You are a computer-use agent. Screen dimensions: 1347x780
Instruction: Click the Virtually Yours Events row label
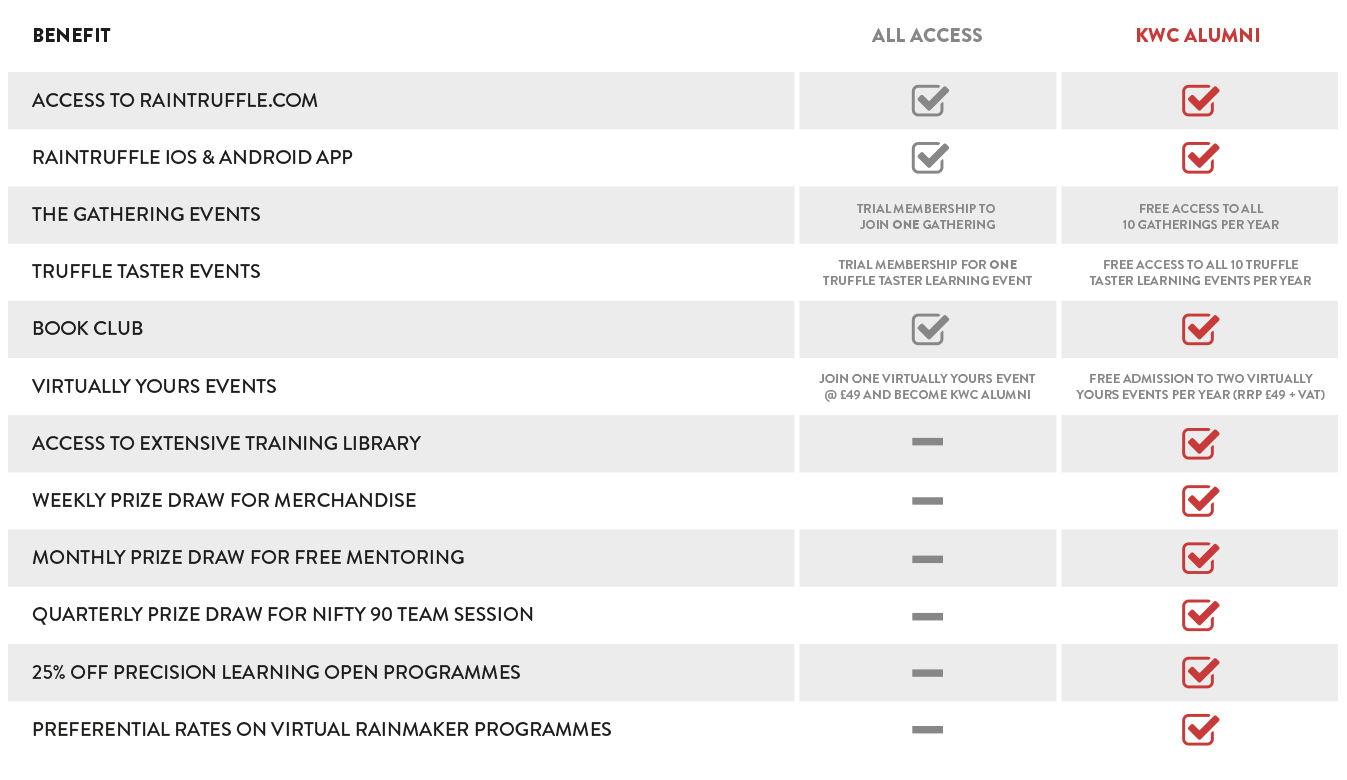pos(154,386)
